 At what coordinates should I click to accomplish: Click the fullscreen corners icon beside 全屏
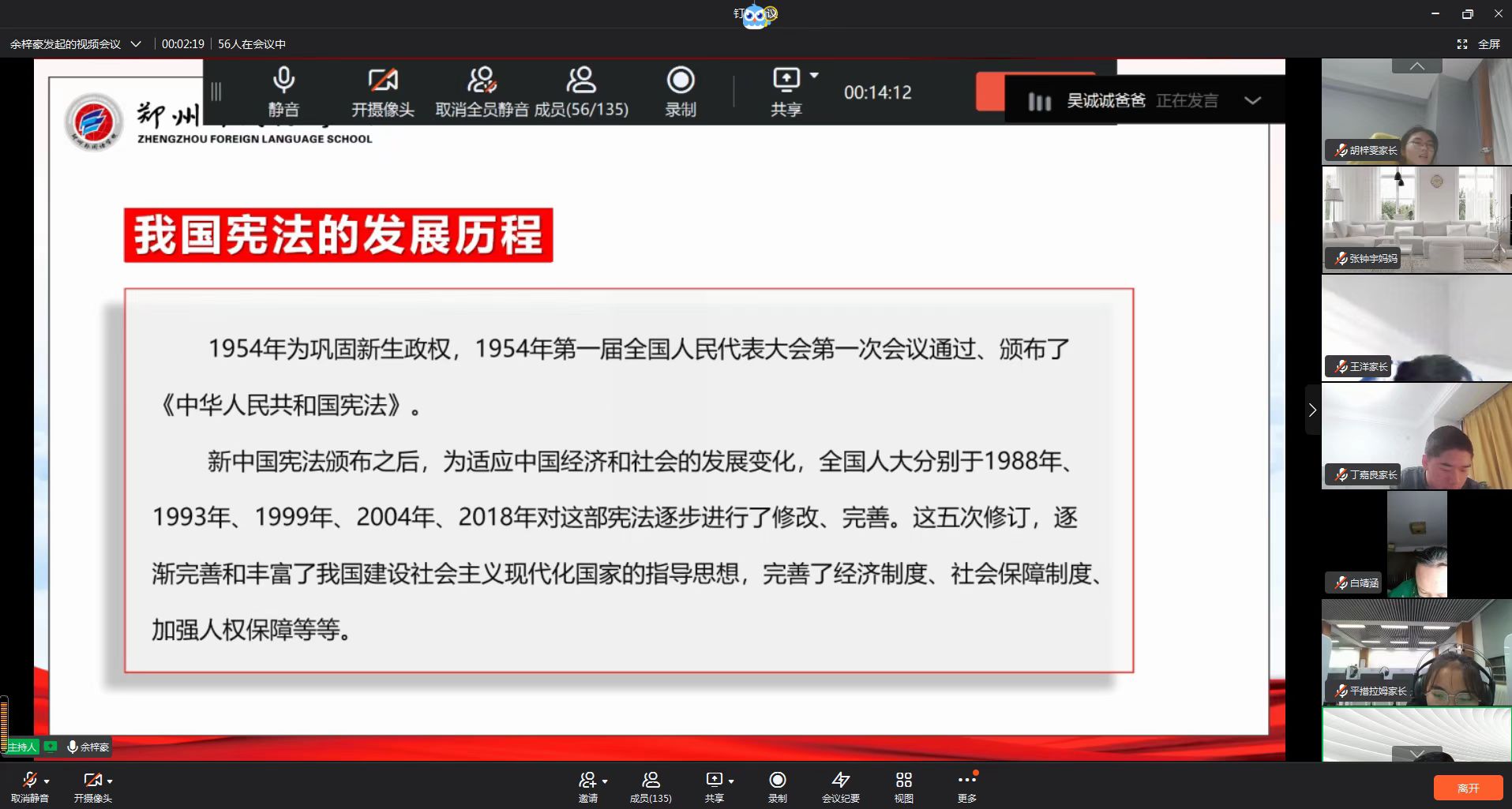pos(1461,44)
